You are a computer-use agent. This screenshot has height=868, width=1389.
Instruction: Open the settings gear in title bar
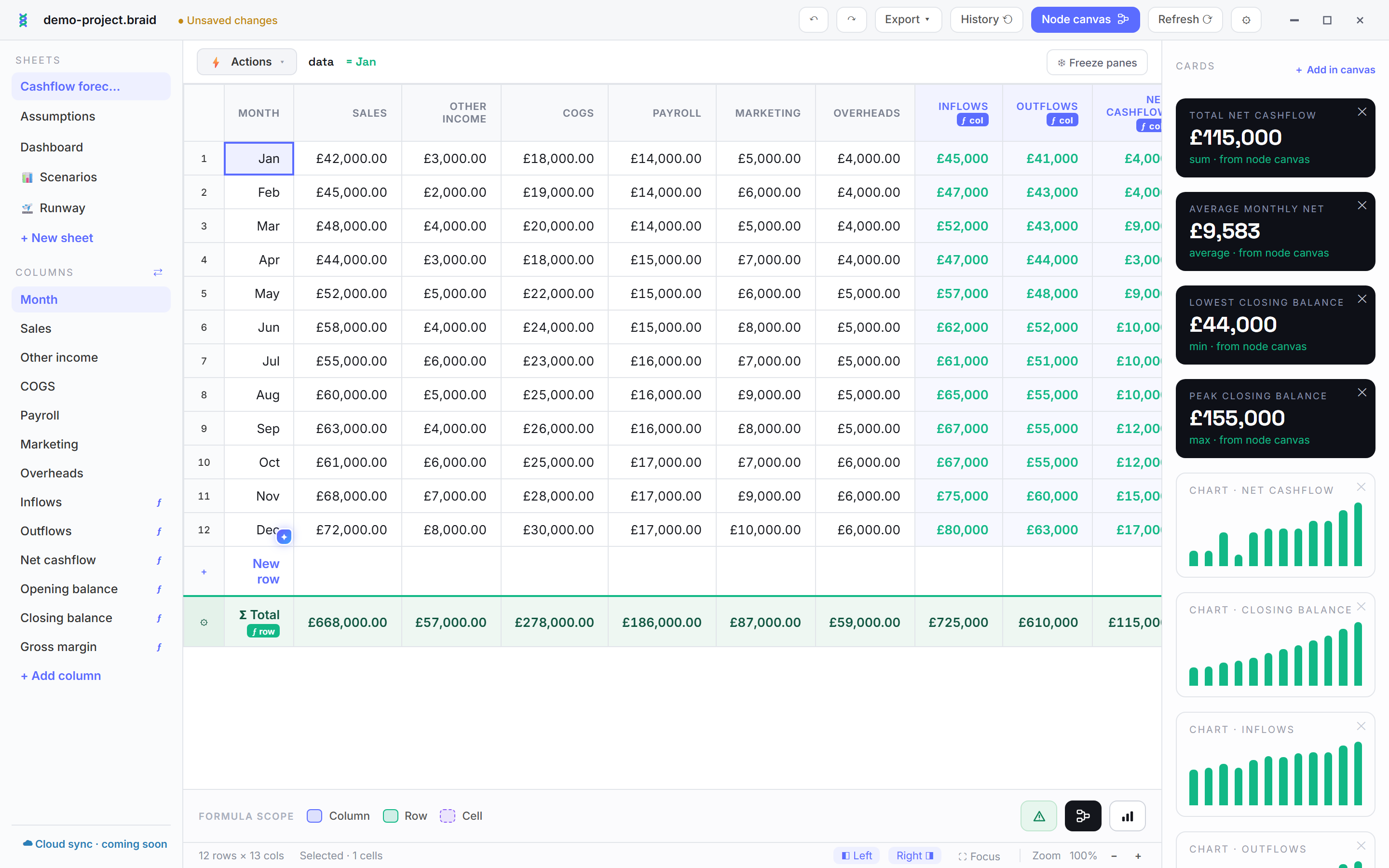[1246, 19]
